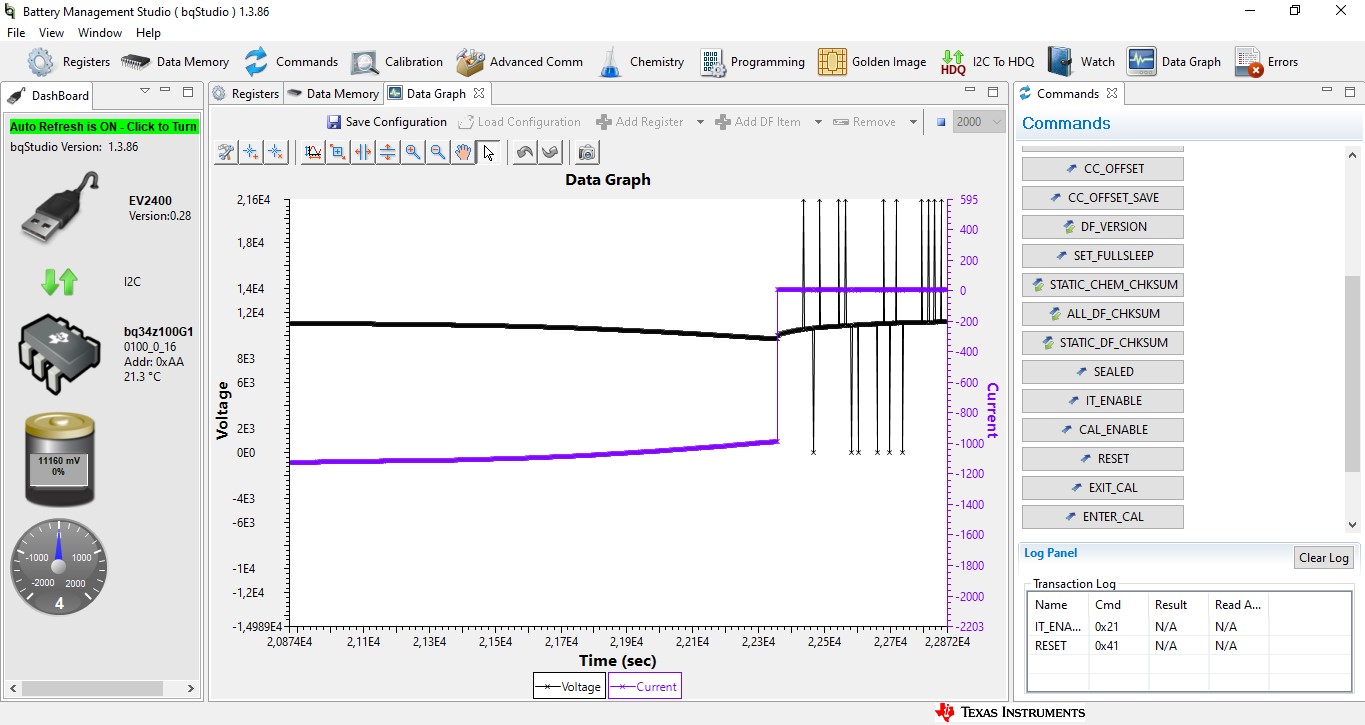The image size is (1365, 725).
Task: Click the battery 11160 mV icon
Action: tap(59, 460)
